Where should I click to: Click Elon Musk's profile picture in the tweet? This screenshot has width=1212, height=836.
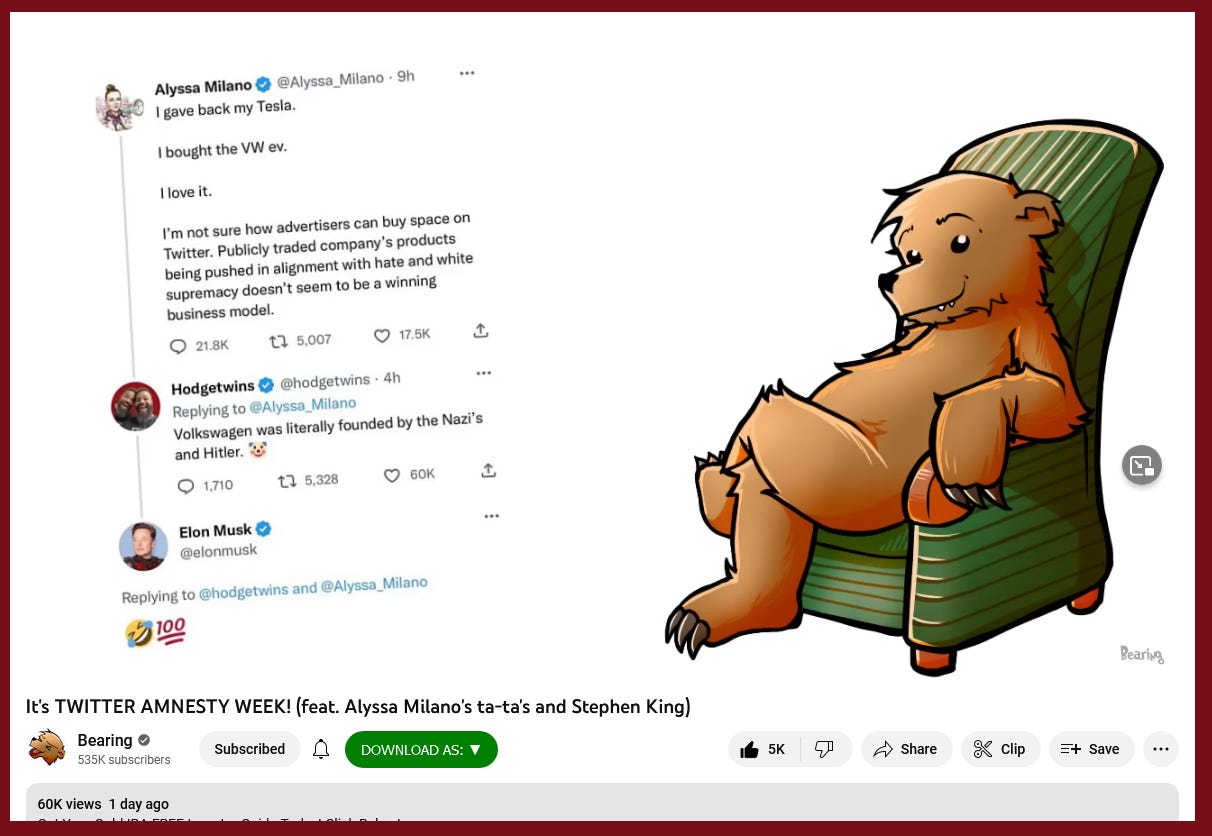click(143, 546)
